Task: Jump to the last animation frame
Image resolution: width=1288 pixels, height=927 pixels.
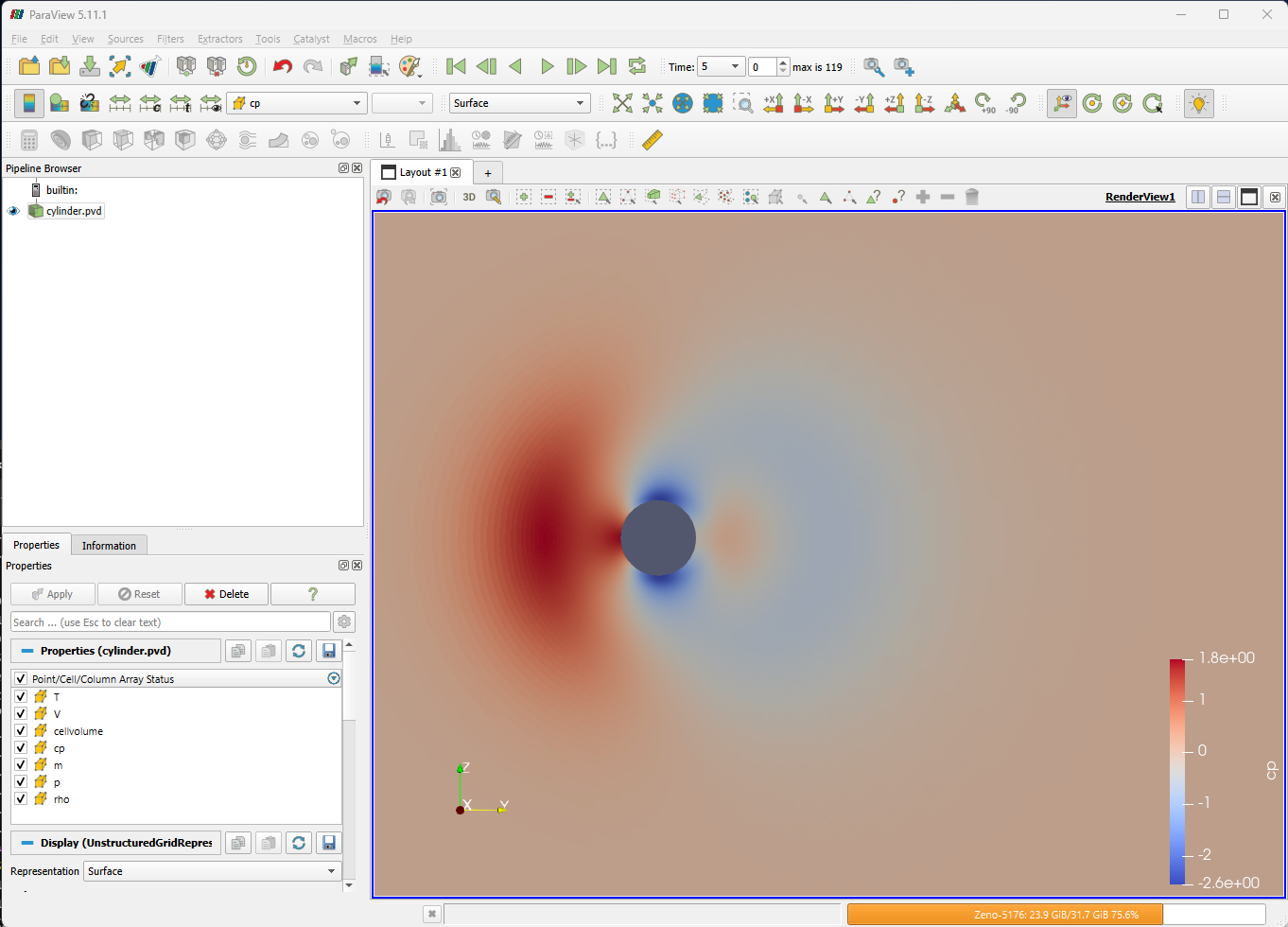Action: [x=607, y=66]
